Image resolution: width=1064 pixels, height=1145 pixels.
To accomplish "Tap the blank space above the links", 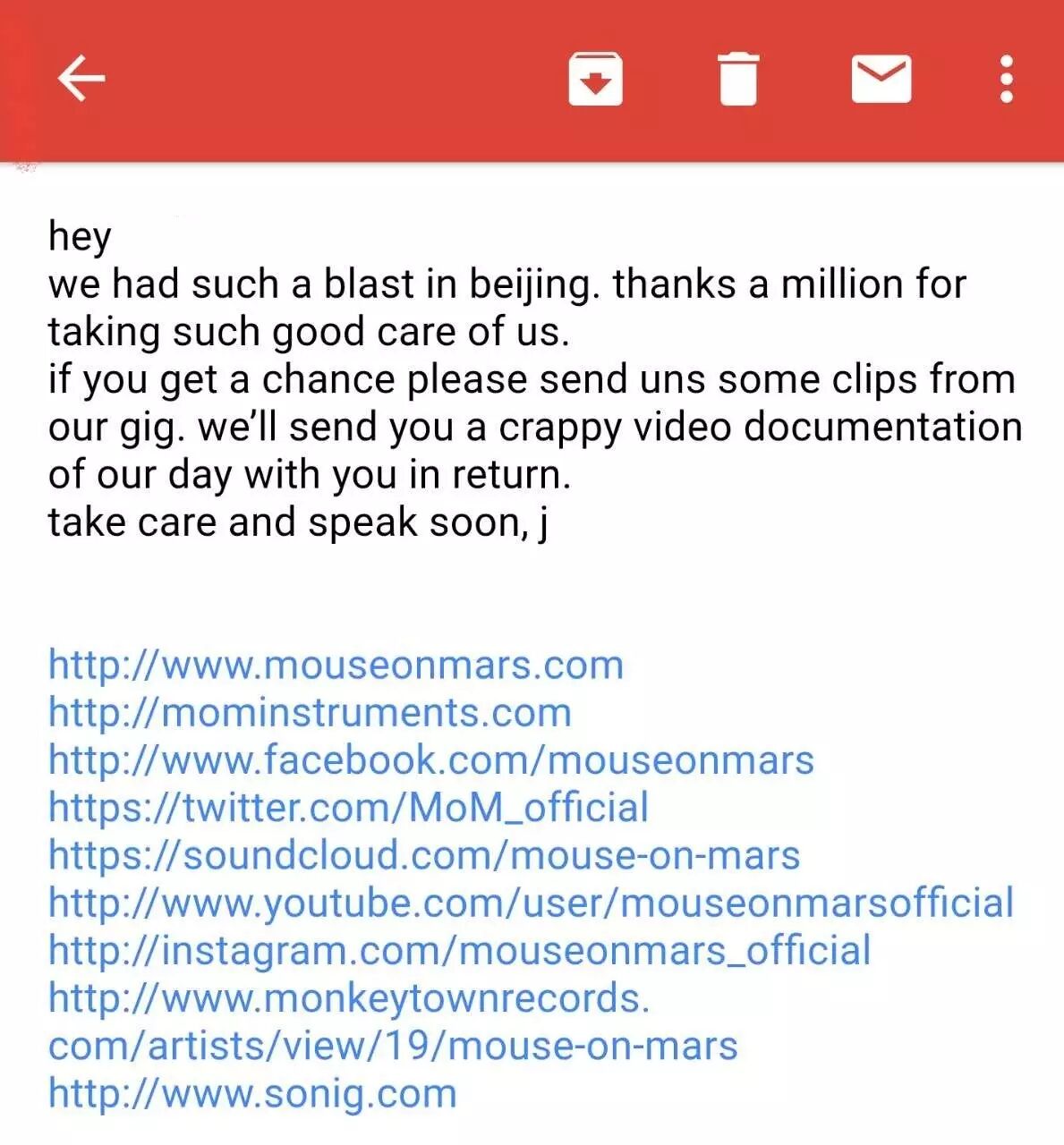I will [x=532, y=595].
